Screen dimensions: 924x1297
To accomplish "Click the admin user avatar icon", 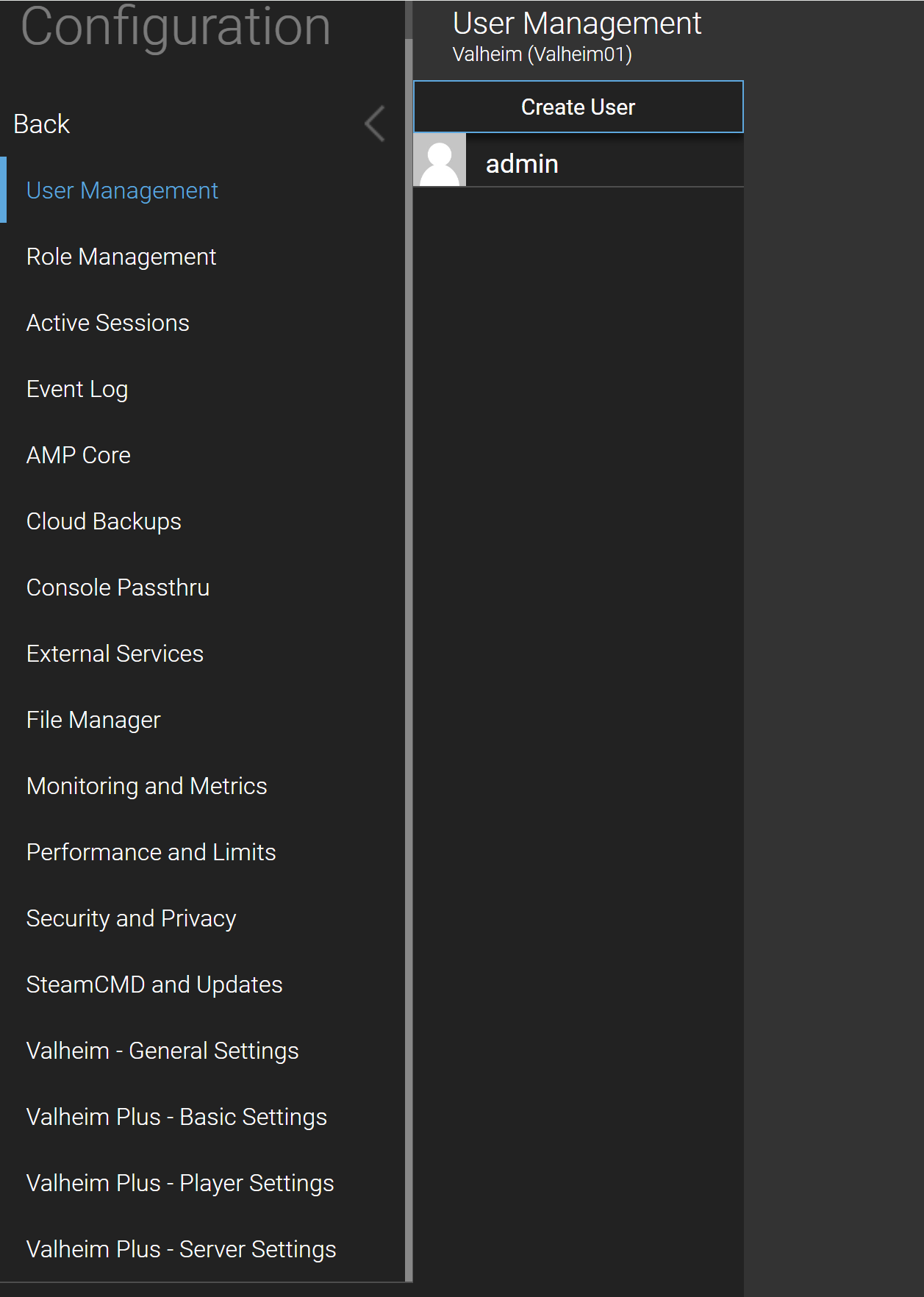I will (440, 160).
